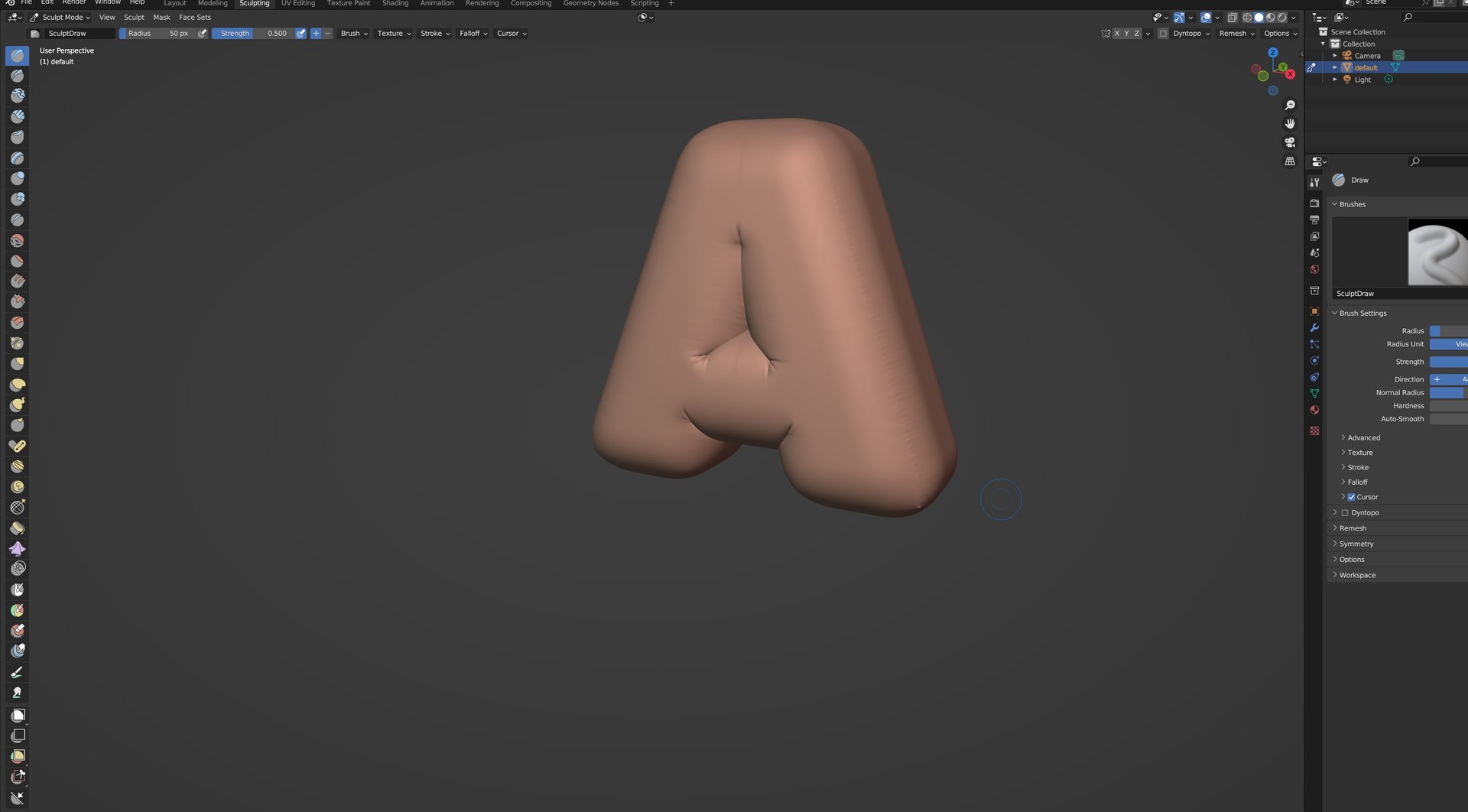Open the Material properties tab
Viewport: 1468px width, 812px height.
pyautogui.click(x=1314, y=410)
